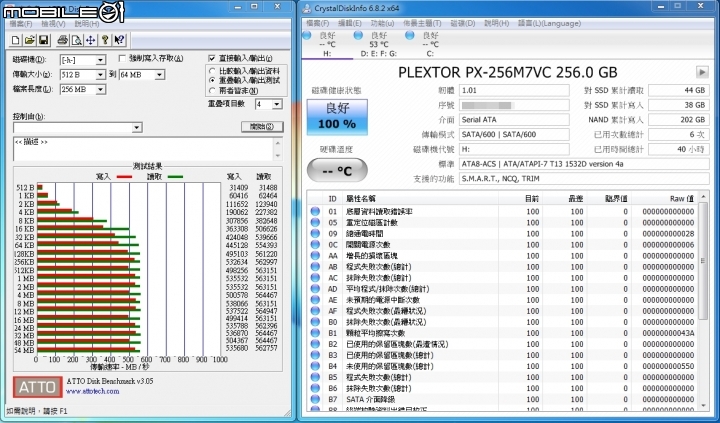Click the SMART list scroll-down arrow

coord(703,406)
